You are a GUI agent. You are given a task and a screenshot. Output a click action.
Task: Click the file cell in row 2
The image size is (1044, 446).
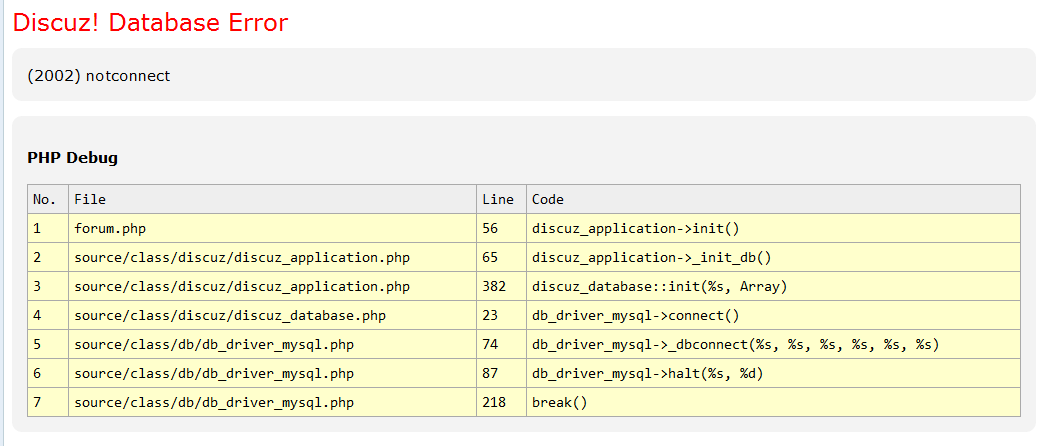(272, 258)
